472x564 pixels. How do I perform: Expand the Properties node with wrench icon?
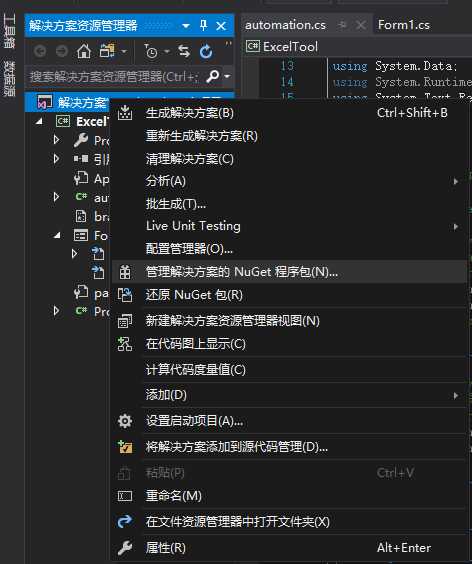tap(56, 140)
